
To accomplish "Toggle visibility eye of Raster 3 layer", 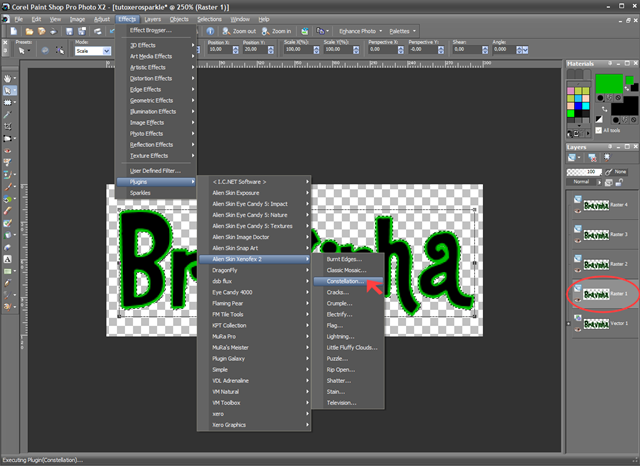I will pyautogui.click(x=578, y=240).
